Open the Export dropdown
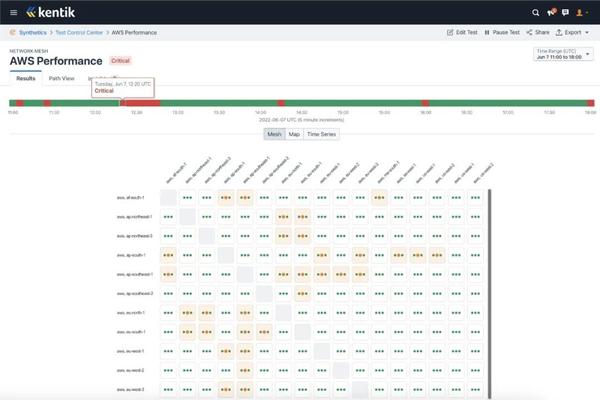Screen dimensions: 600x400 pyautogui.click(x=572, y=33)
